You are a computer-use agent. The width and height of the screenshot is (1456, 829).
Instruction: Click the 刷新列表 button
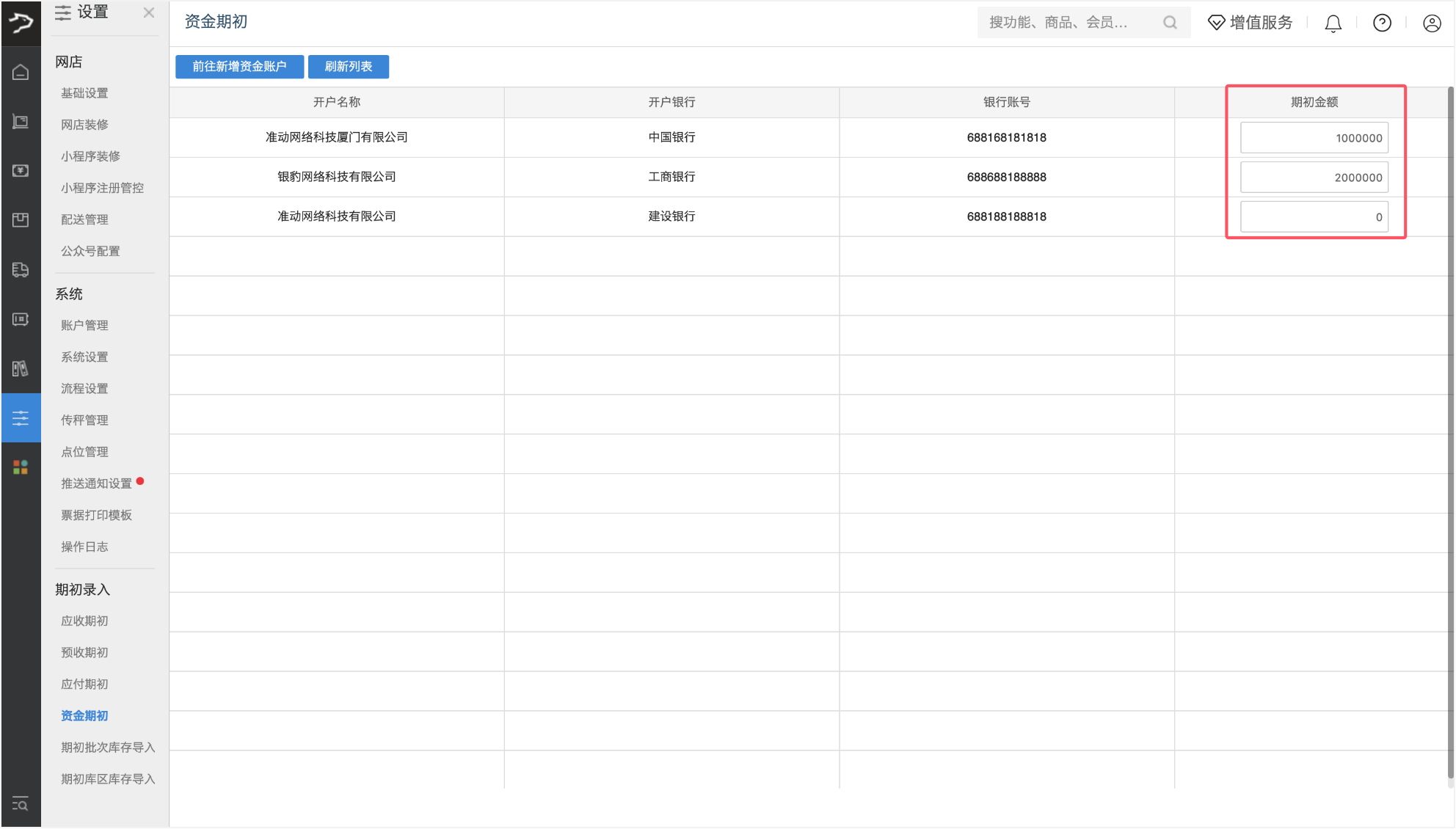(349, 67)
